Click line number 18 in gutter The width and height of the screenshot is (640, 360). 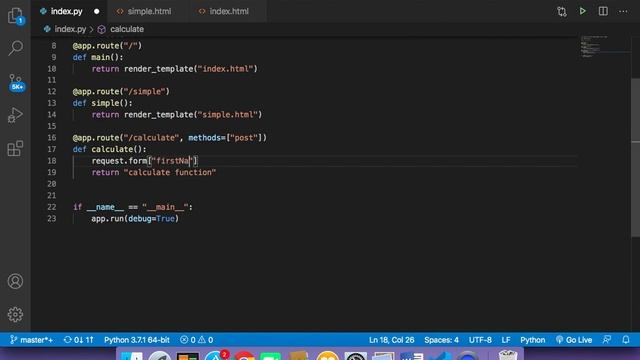point(52,161)
